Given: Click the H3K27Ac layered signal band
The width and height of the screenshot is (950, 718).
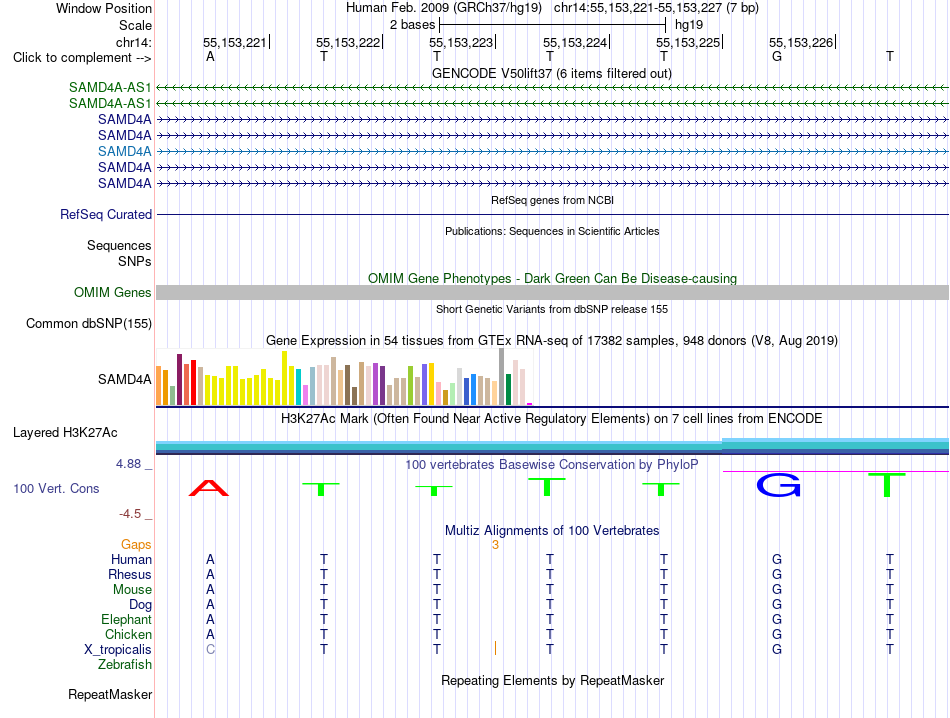Looking at the screenshot, I should click(x=553, y=447).
